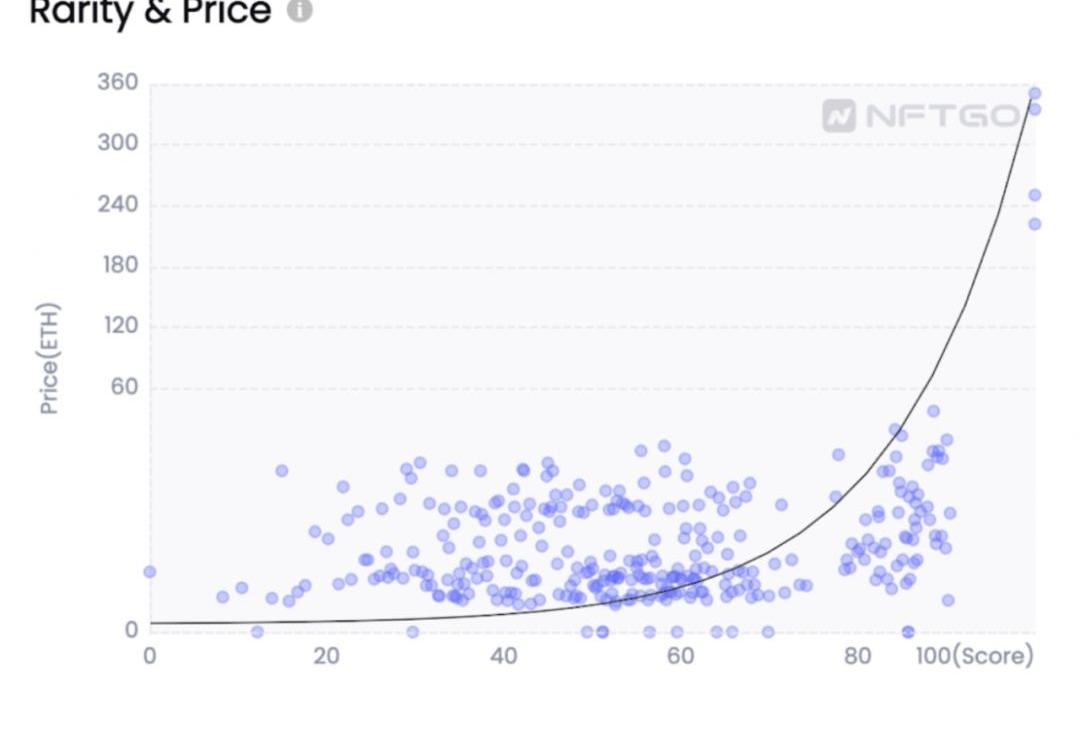Click the Price(ETH) y-axis label

coord(49,358)
